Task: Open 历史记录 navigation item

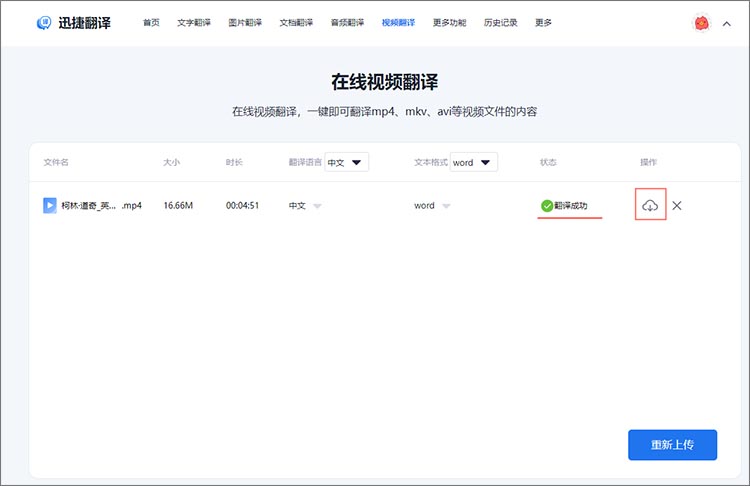Action: 500,22
